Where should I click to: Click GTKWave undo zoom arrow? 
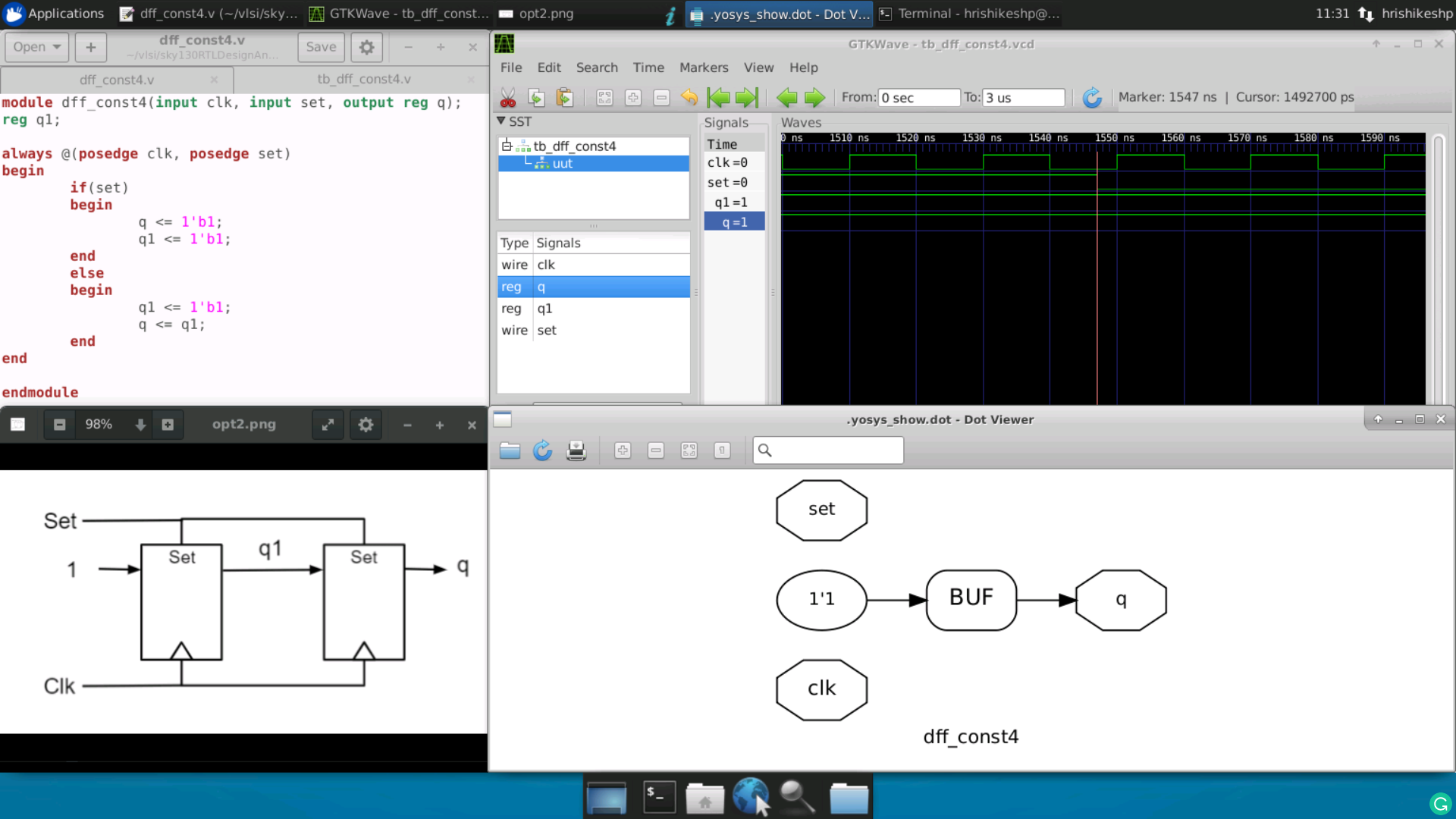pos(689,98)
